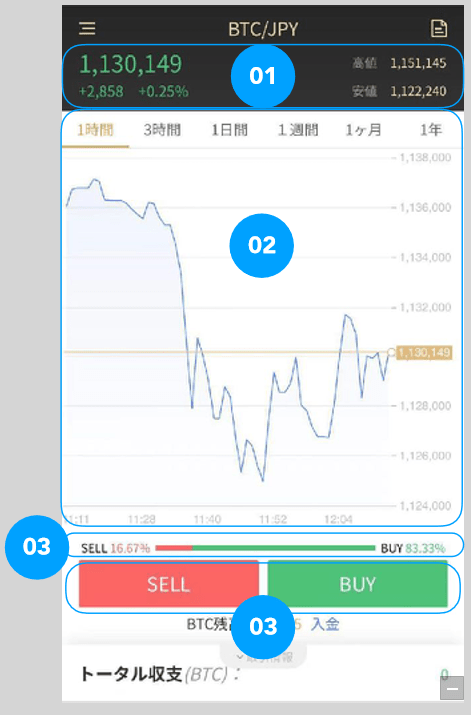The width and height of the screenshot is (471, 715).
Task: Tap the green BUY button
Action: [357, 584]
